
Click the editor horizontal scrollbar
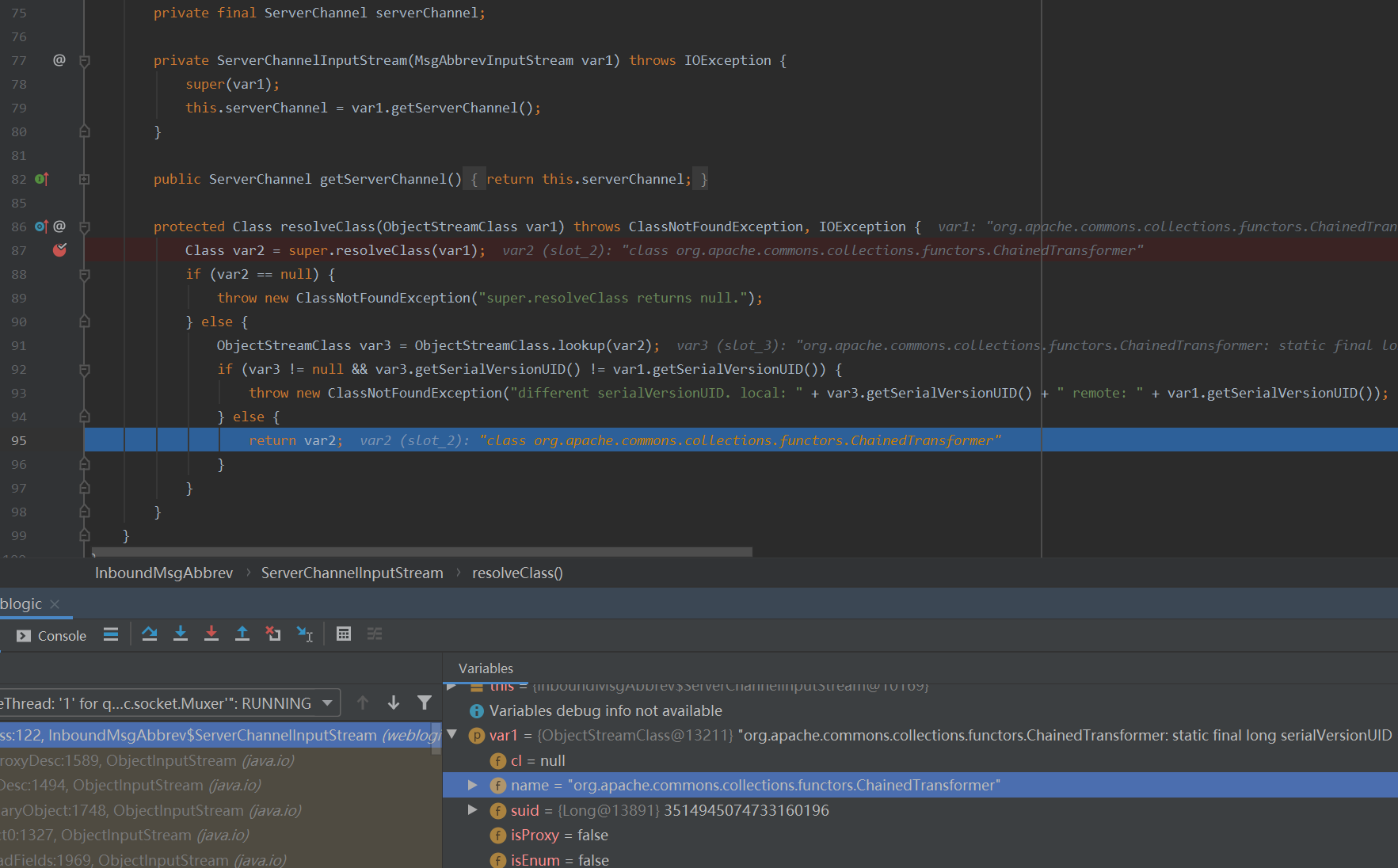(422, 551)
